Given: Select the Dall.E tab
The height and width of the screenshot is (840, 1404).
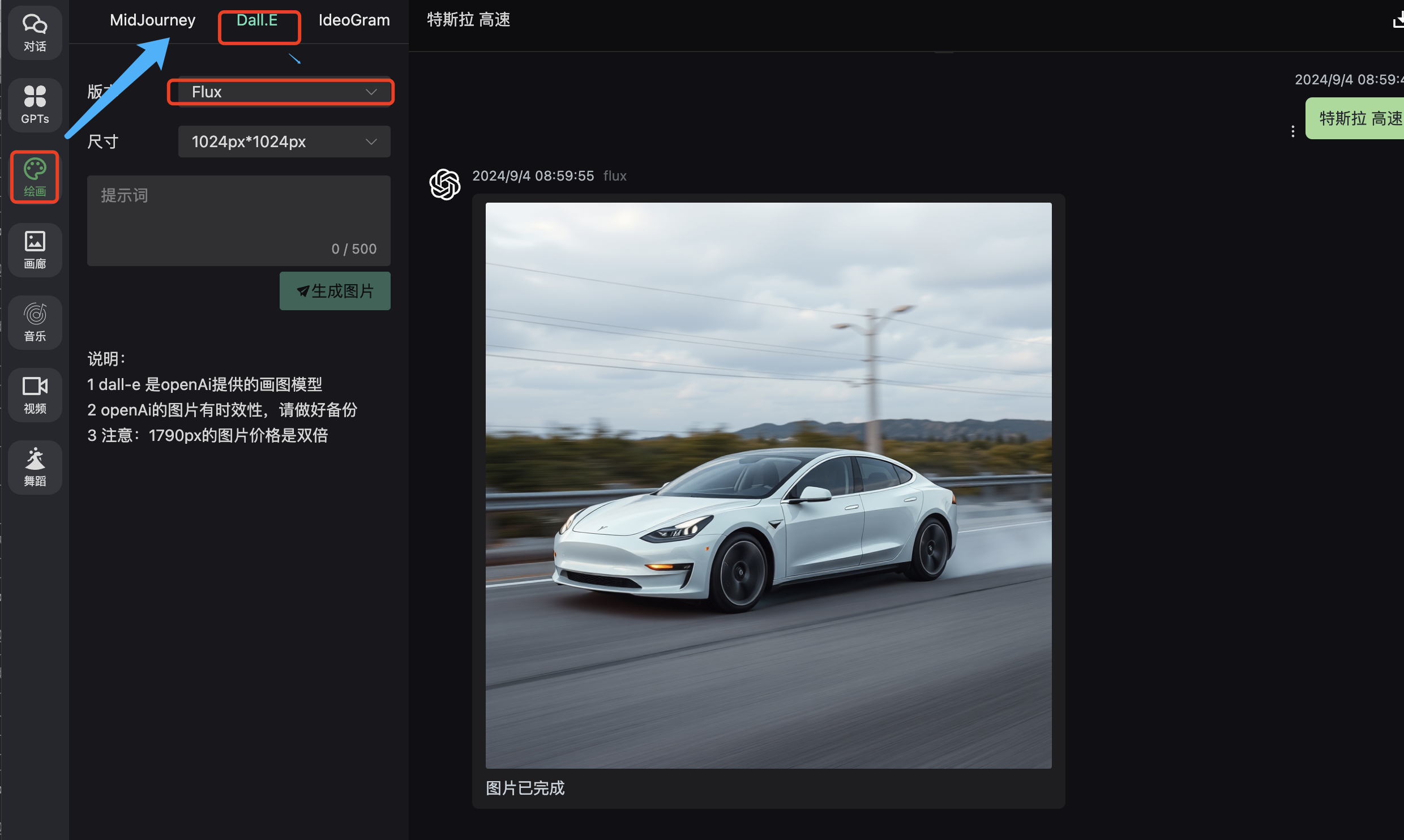Looking at the screenshot, I should click(x=257, y=20).
